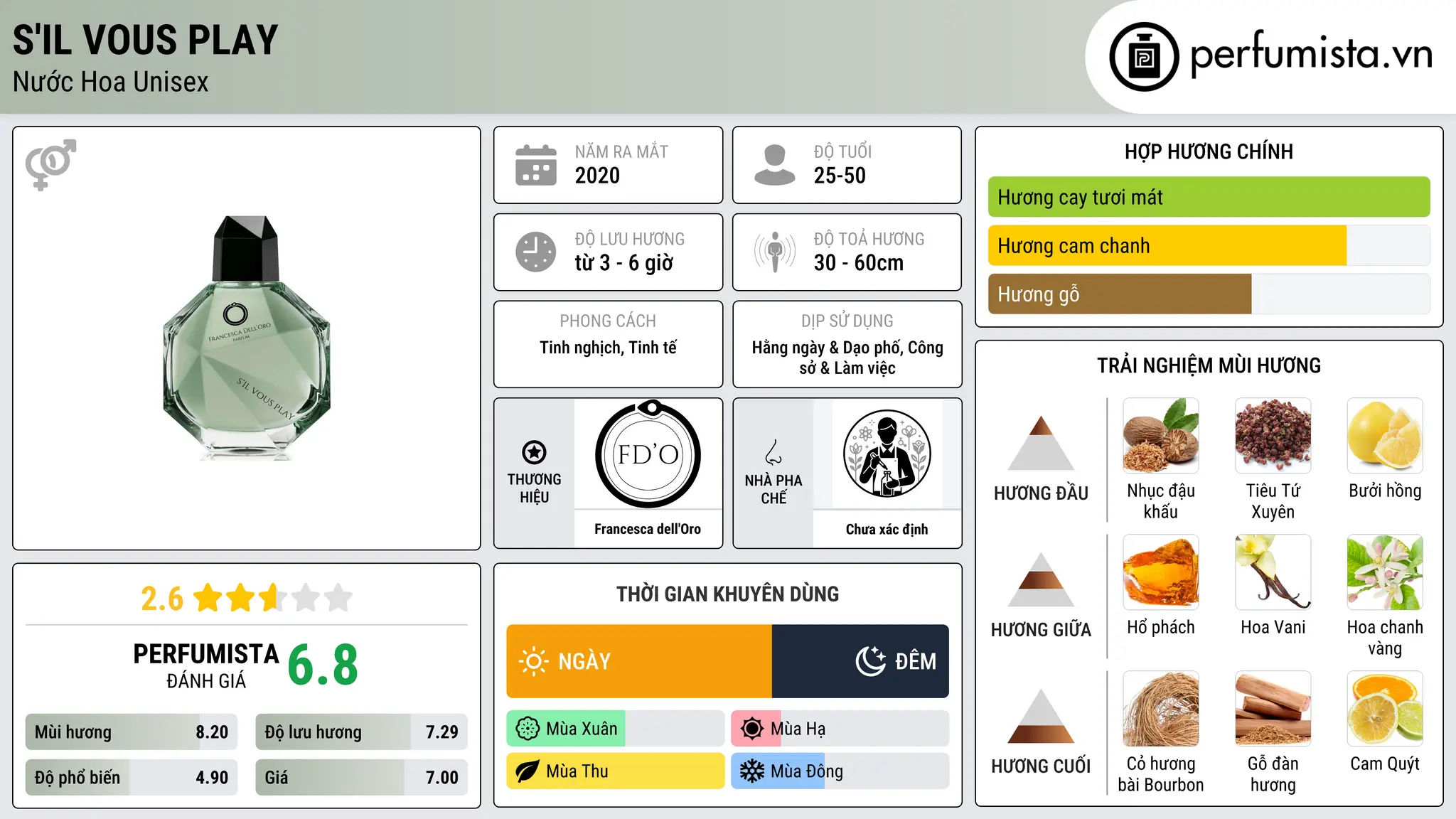Image resolution: width=1456 pixels, height=819 pixels.
Task: Click the Hương giữa pyramid icon
Action: click(x=1041, y=579)
